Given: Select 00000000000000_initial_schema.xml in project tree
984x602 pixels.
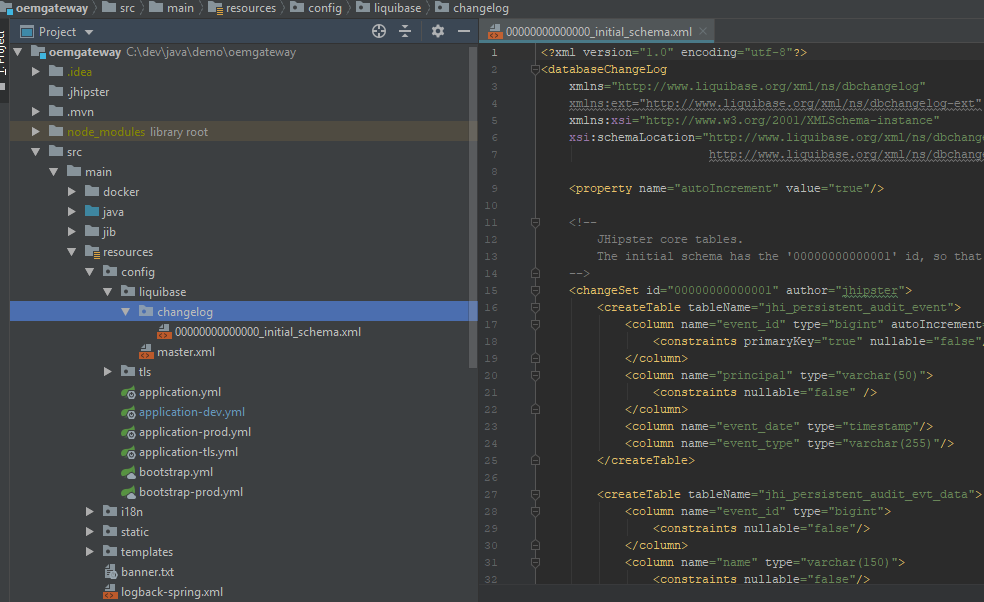Looking at the screenshot, I should point(267,332).
